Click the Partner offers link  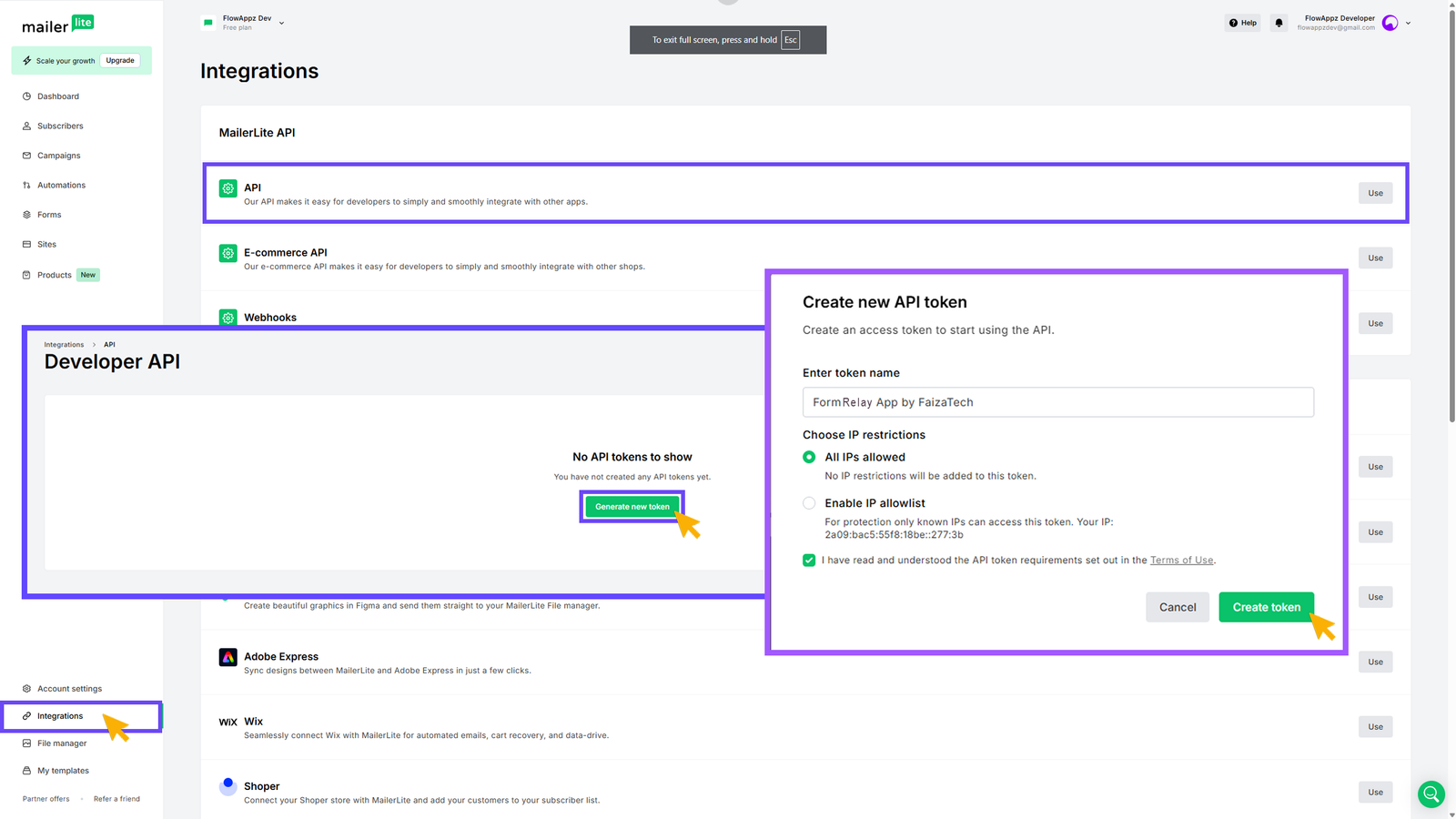click(45, 799)
